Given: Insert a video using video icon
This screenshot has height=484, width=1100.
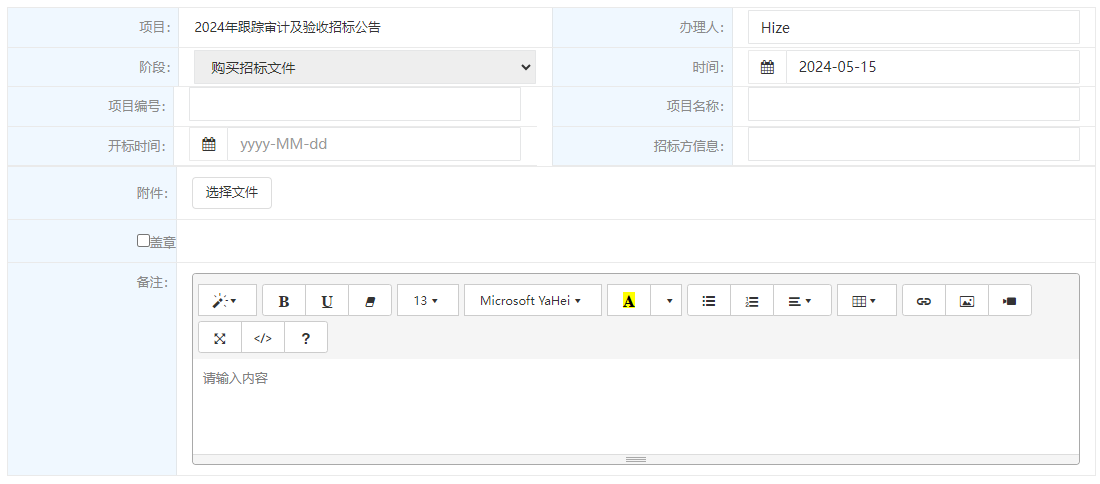Looking at the screenshot, I should [x=1010, y=301].
